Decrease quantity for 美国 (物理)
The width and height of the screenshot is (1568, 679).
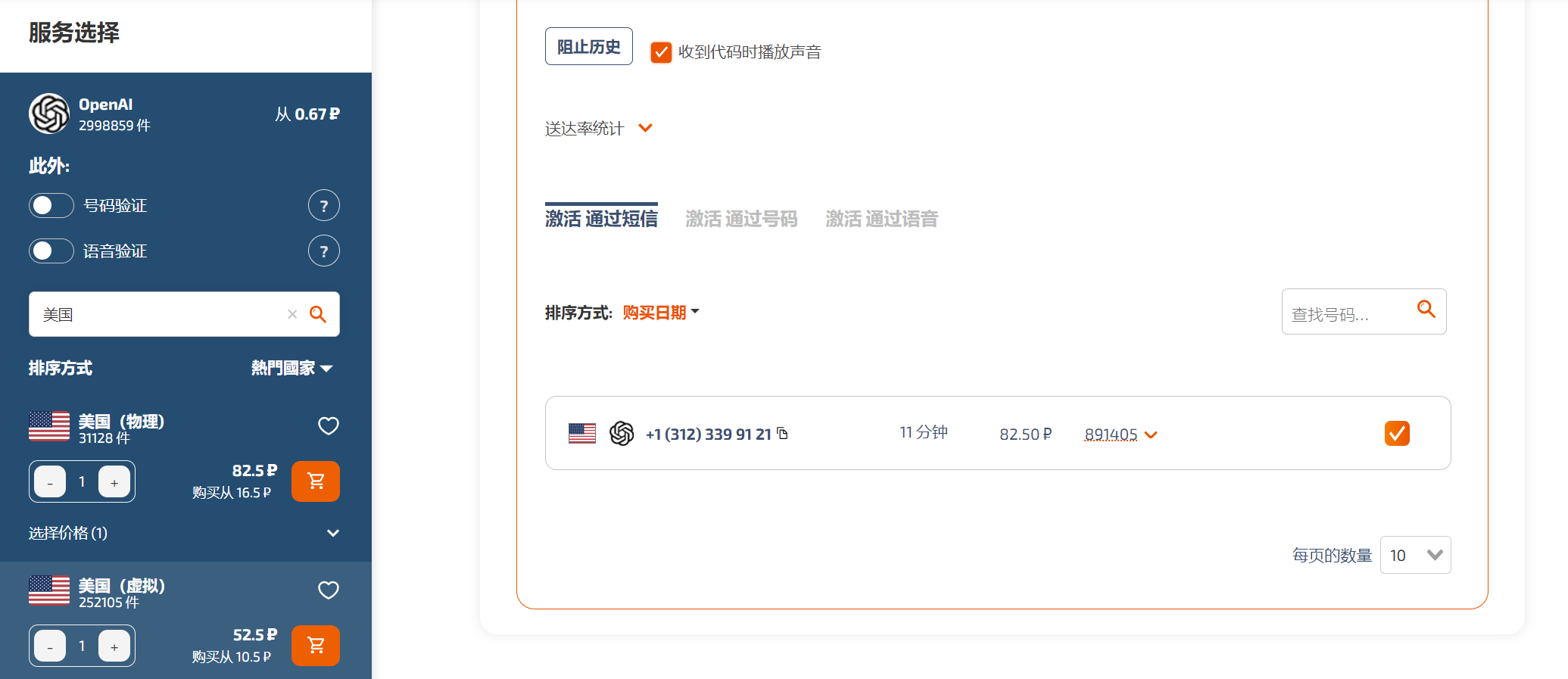click(50, 482)
